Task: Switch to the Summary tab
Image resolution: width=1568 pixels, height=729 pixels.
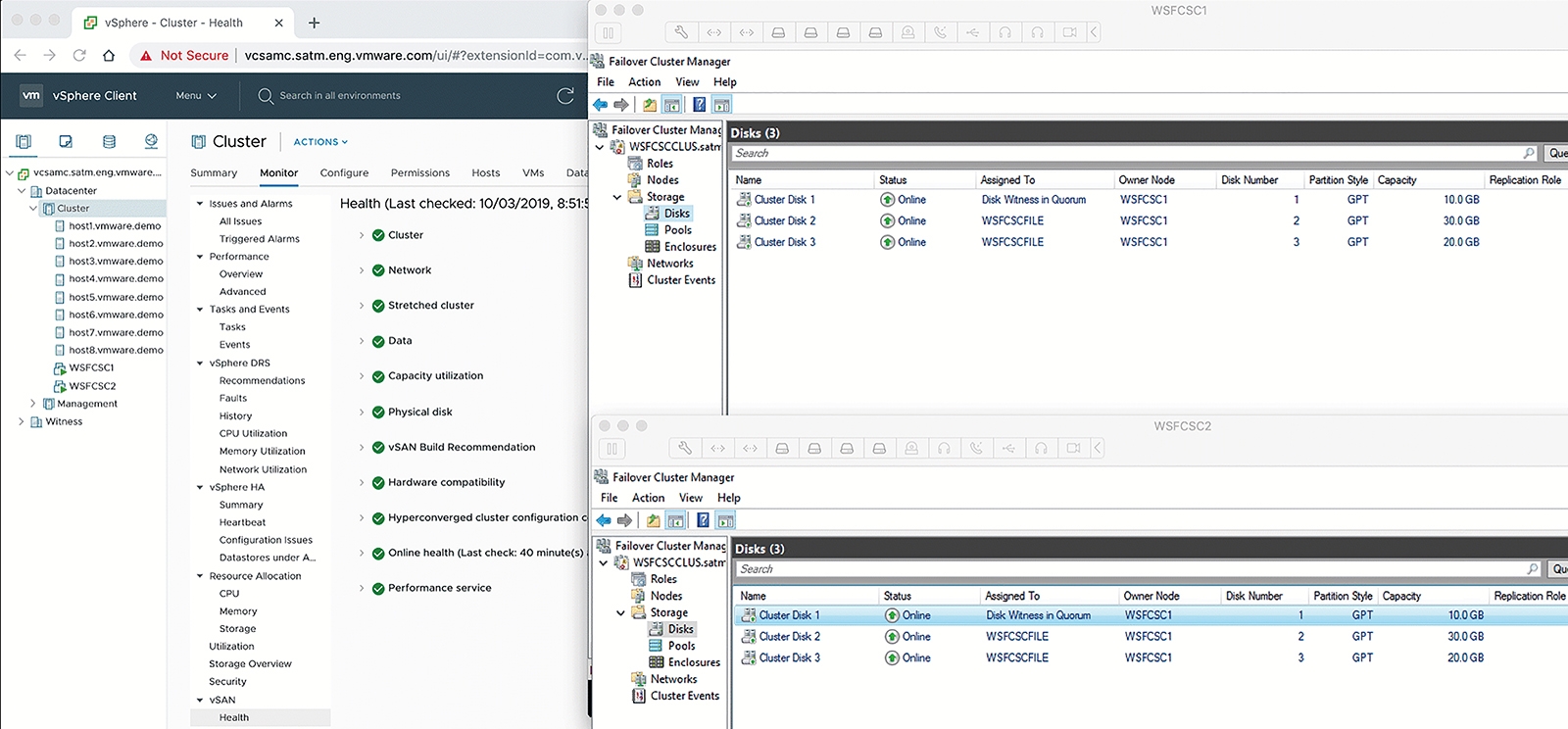Action: click(x=214, y=172)
